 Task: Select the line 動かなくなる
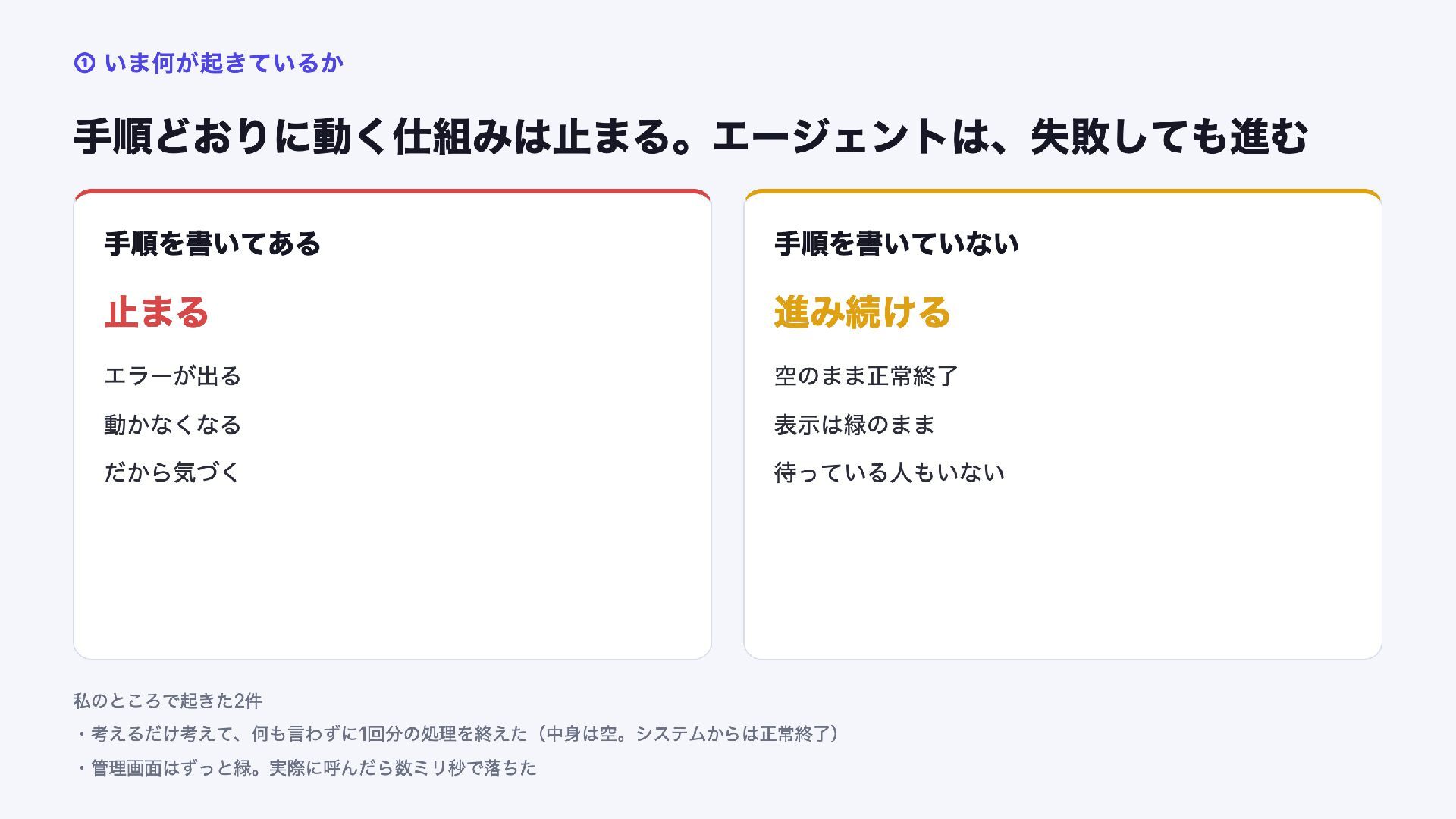[x=172, y=425]
